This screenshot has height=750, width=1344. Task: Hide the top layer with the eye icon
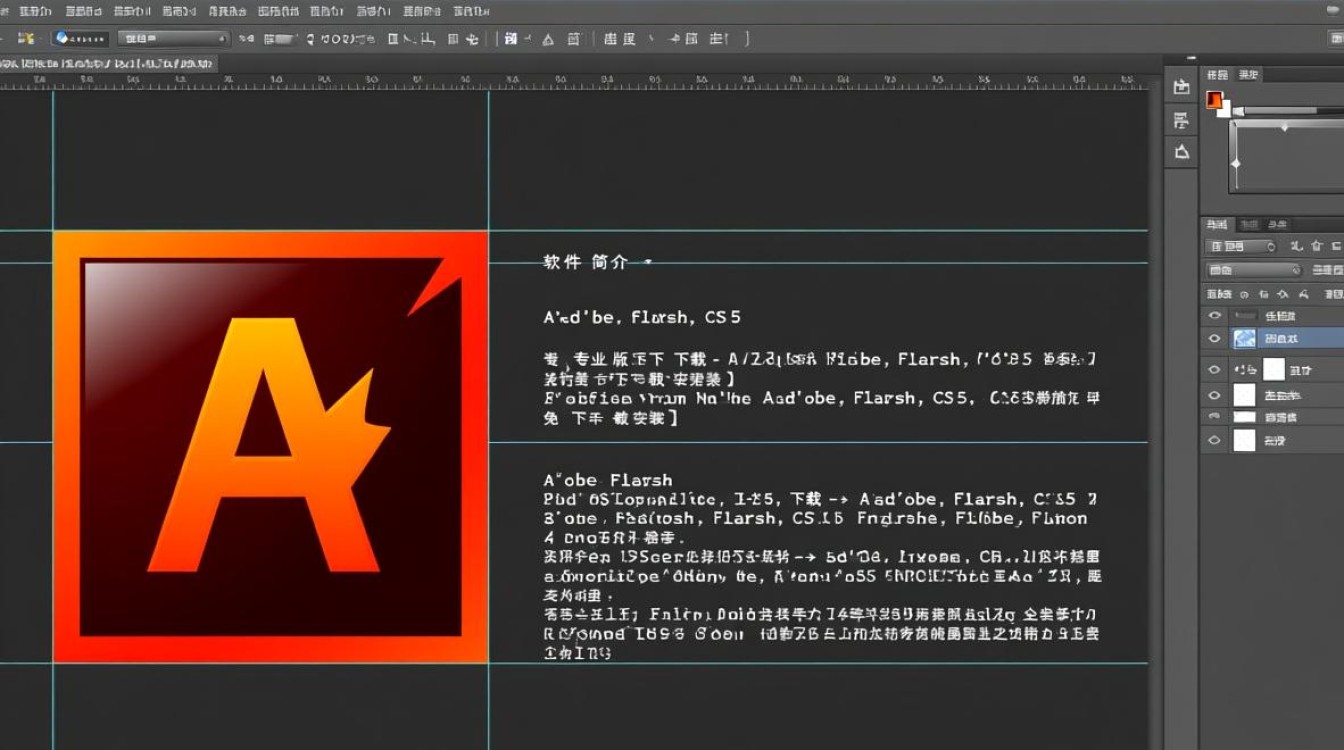1213,315
